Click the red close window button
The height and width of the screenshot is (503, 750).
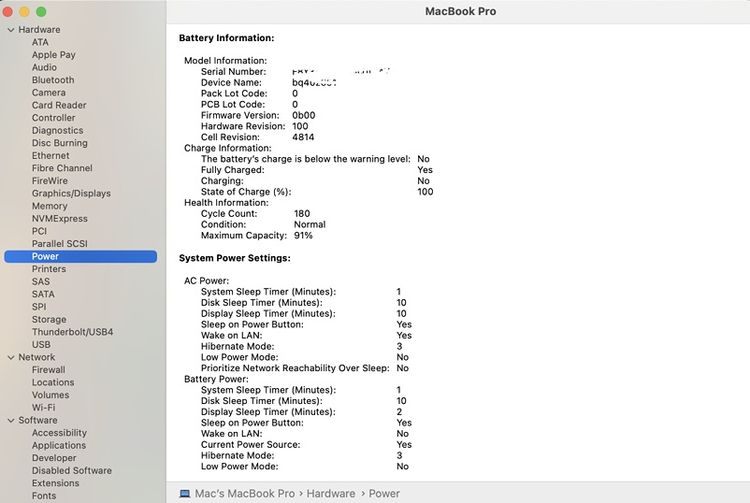point(7,11)
